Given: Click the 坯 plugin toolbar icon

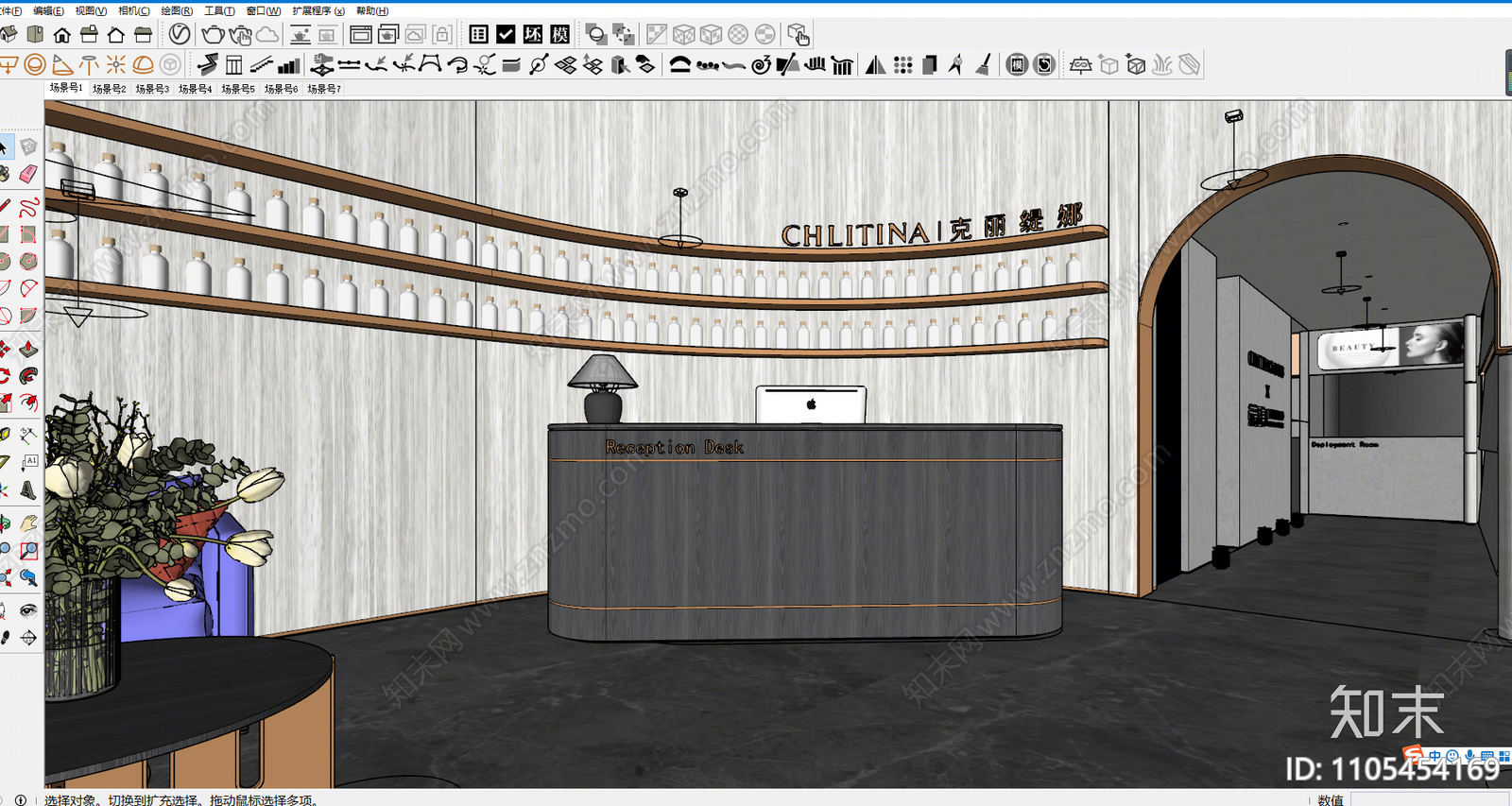Looking at the screenshot, I should (x=533, y=35).
